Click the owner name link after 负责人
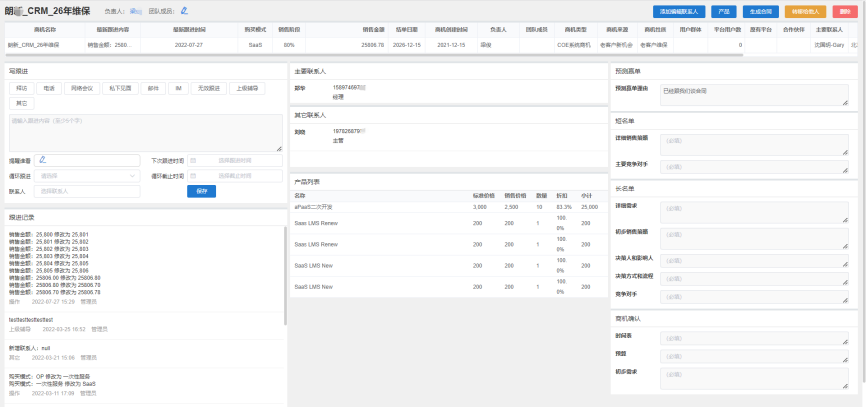The height and width of the screenshot is (407, 866). click(135, 11)
